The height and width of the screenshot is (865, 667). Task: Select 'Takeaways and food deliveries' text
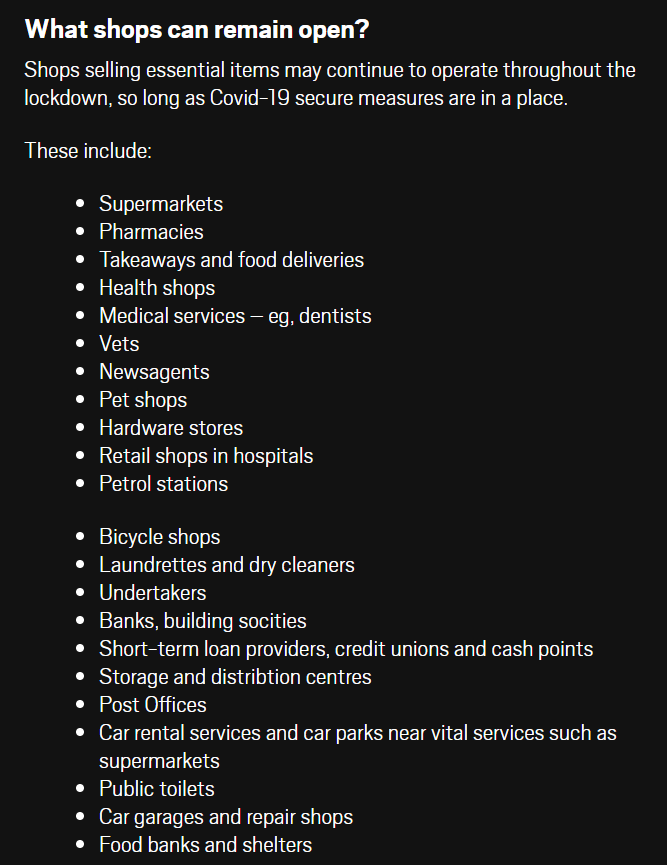[232, 260]
